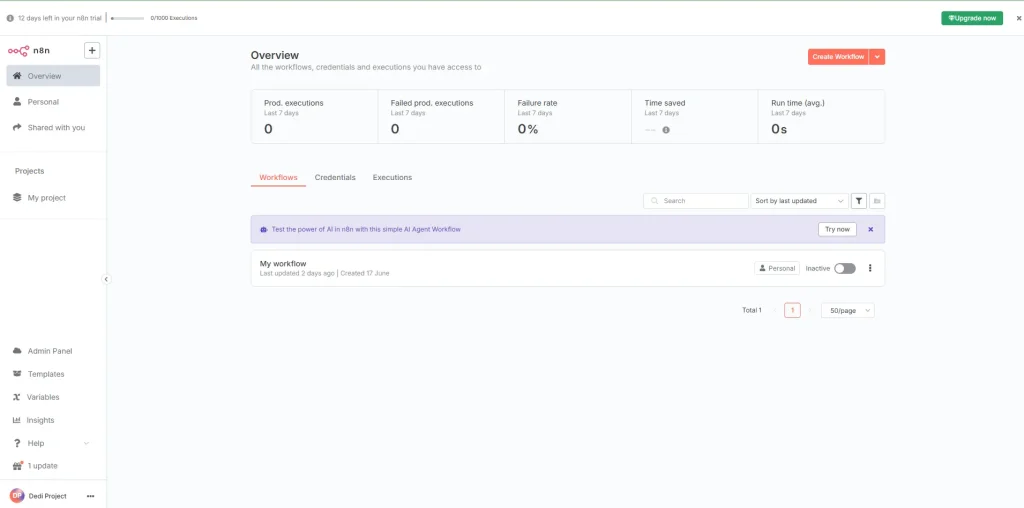
Task: Click the executions usage progress bar
Action: (x=128, y=18)
